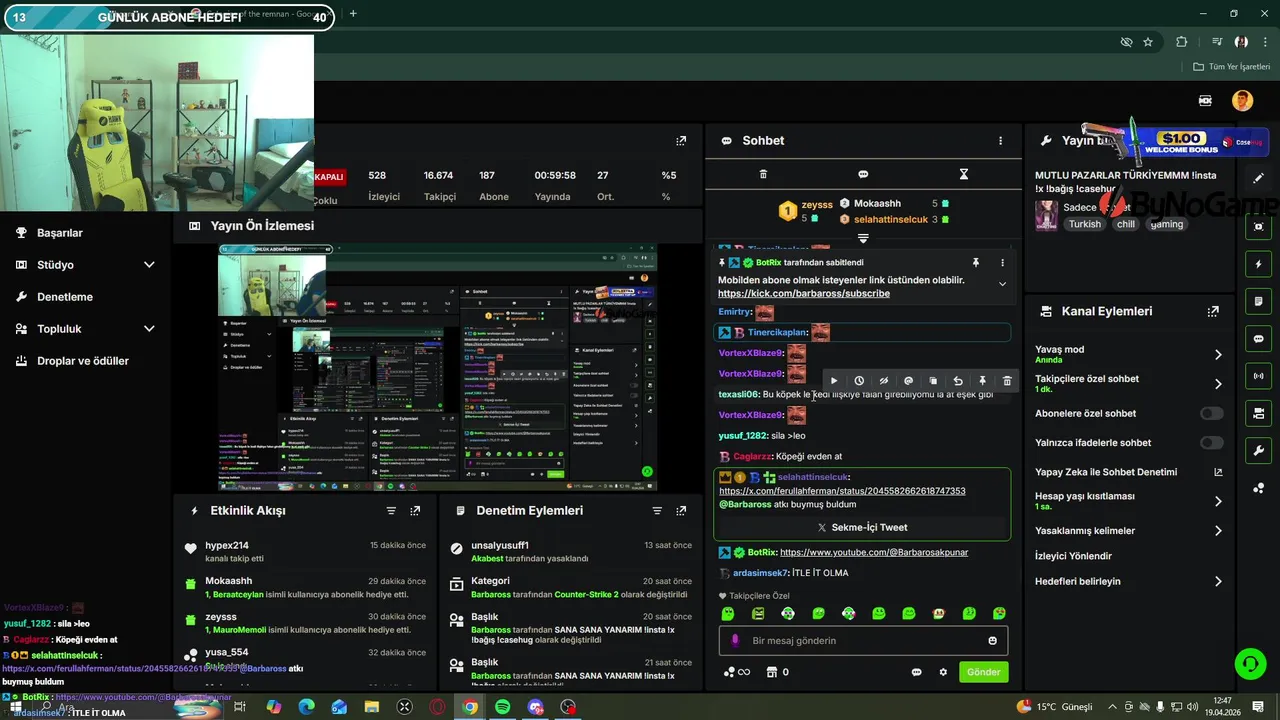
Task: Open the kick.com/barbaross/subscribe link
Action: coord(804,294)
